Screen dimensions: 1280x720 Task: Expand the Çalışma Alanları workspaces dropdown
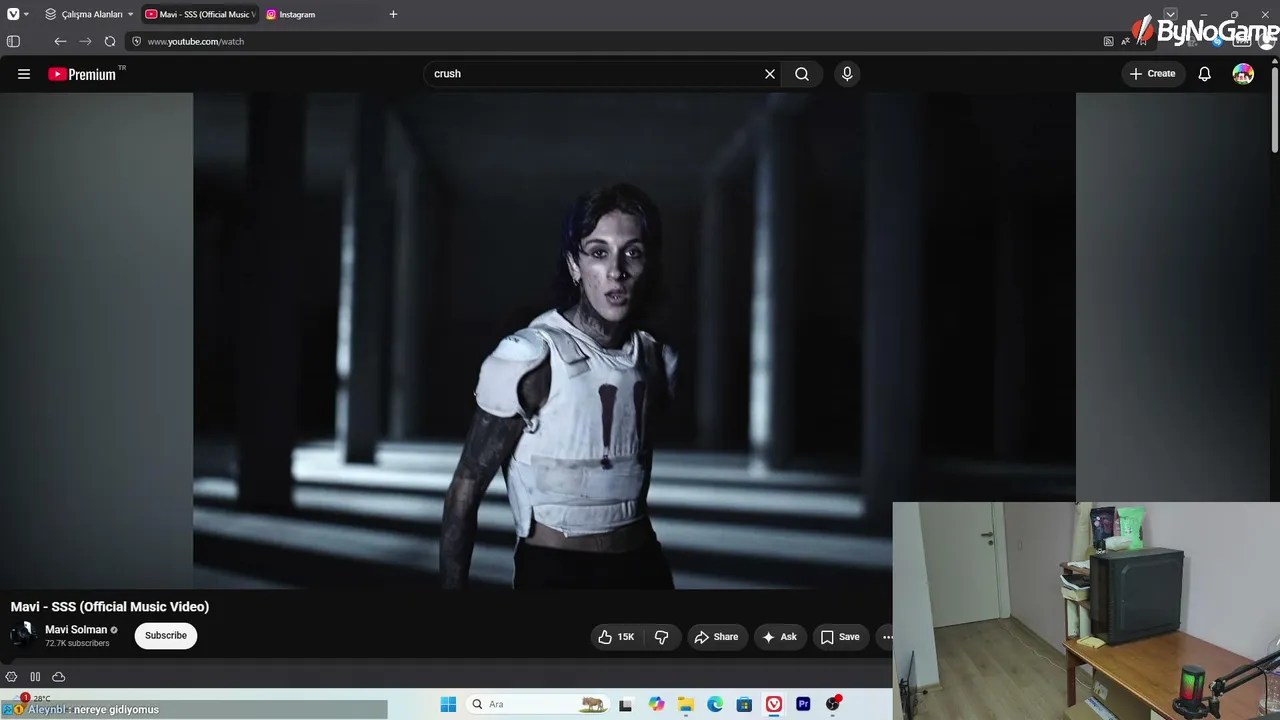click(89, 14)
